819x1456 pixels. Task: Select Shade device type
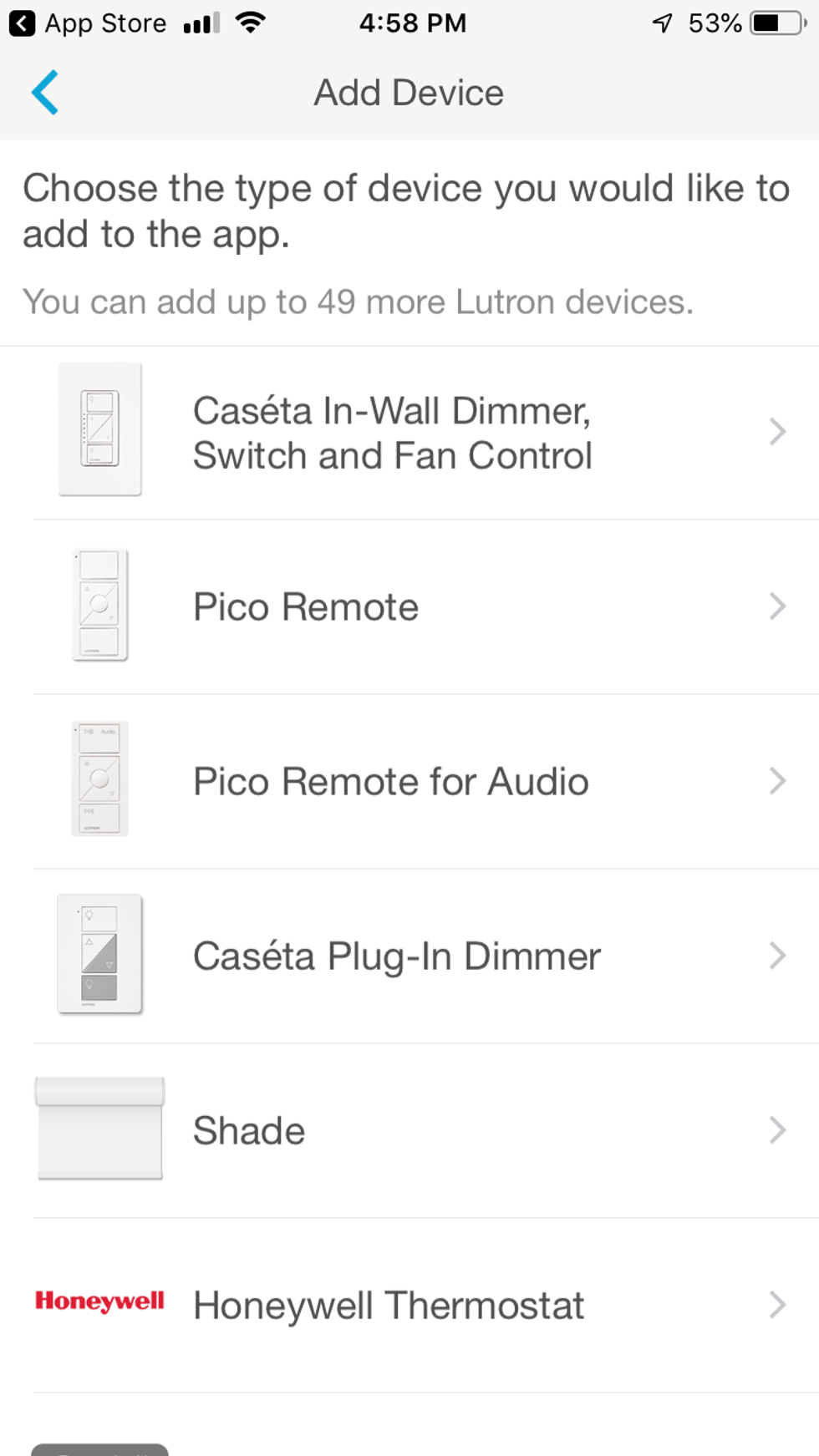click(x=249, y=1131)
